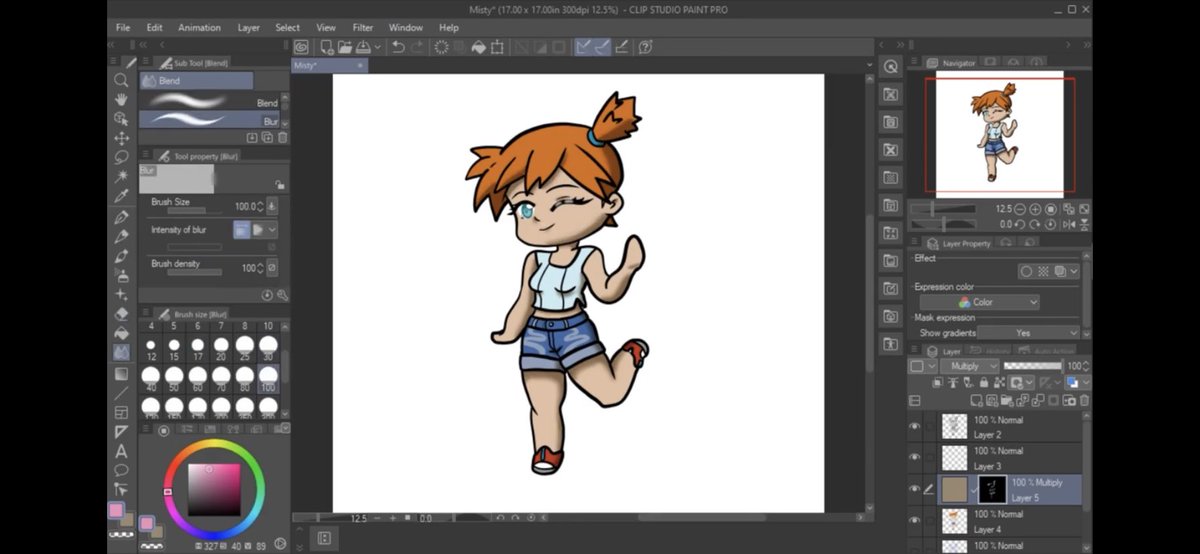
Task: Select the Blend sub tool group
Action: pos(196,81)
